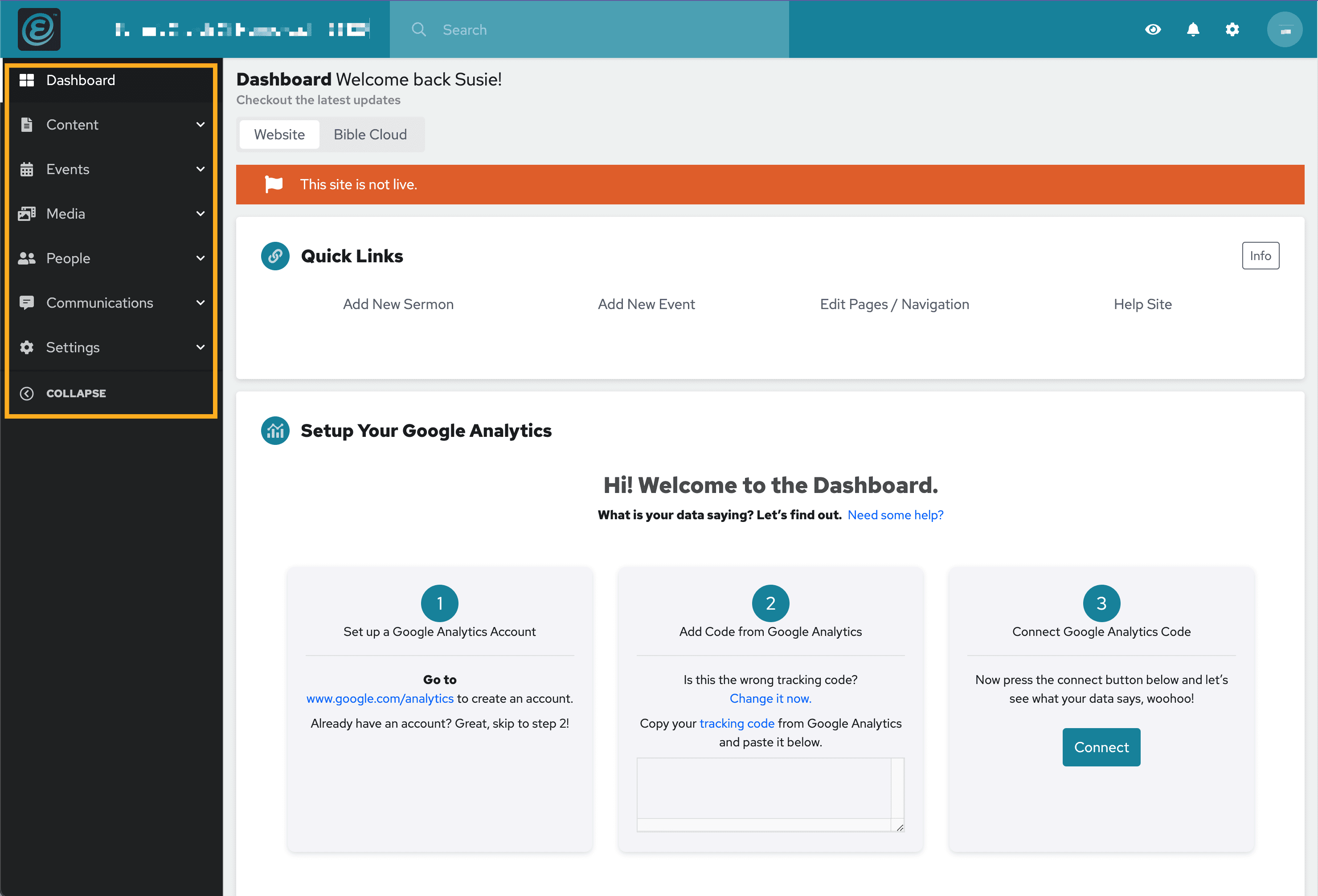Click the Content document icon

27,125
